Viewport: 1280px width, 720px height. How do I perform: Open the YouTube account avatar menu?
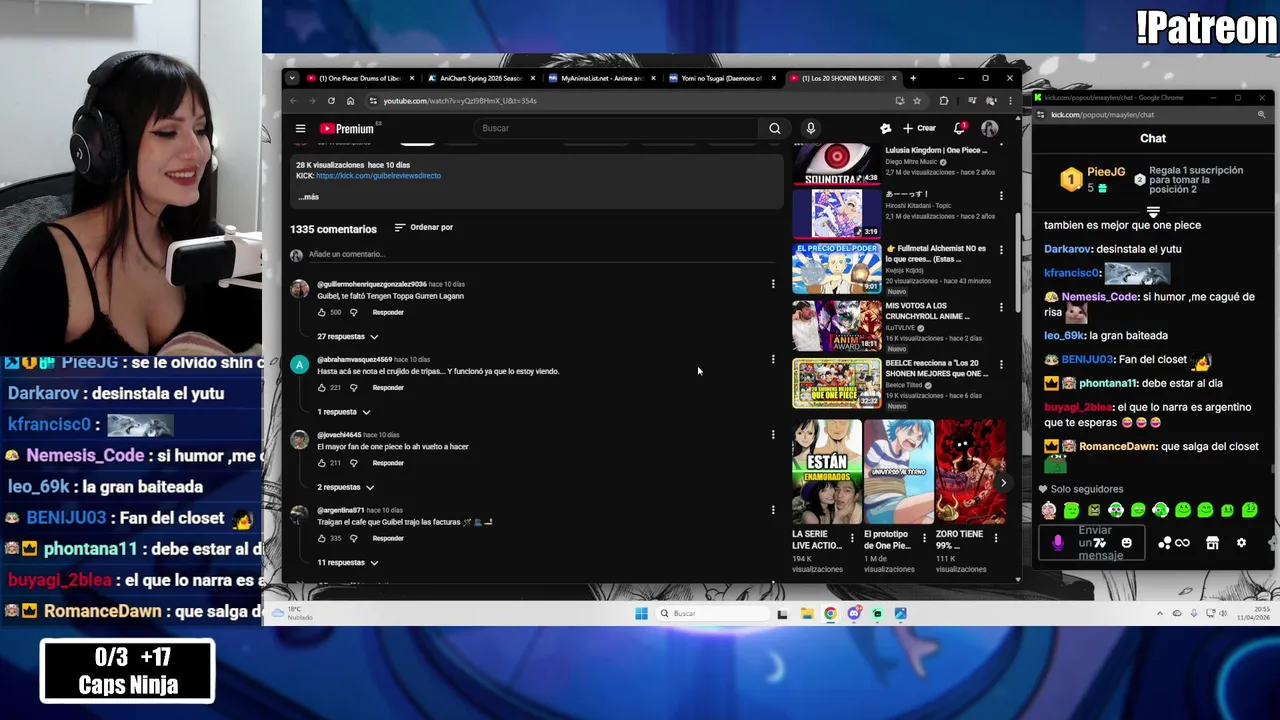coord(989,128)
